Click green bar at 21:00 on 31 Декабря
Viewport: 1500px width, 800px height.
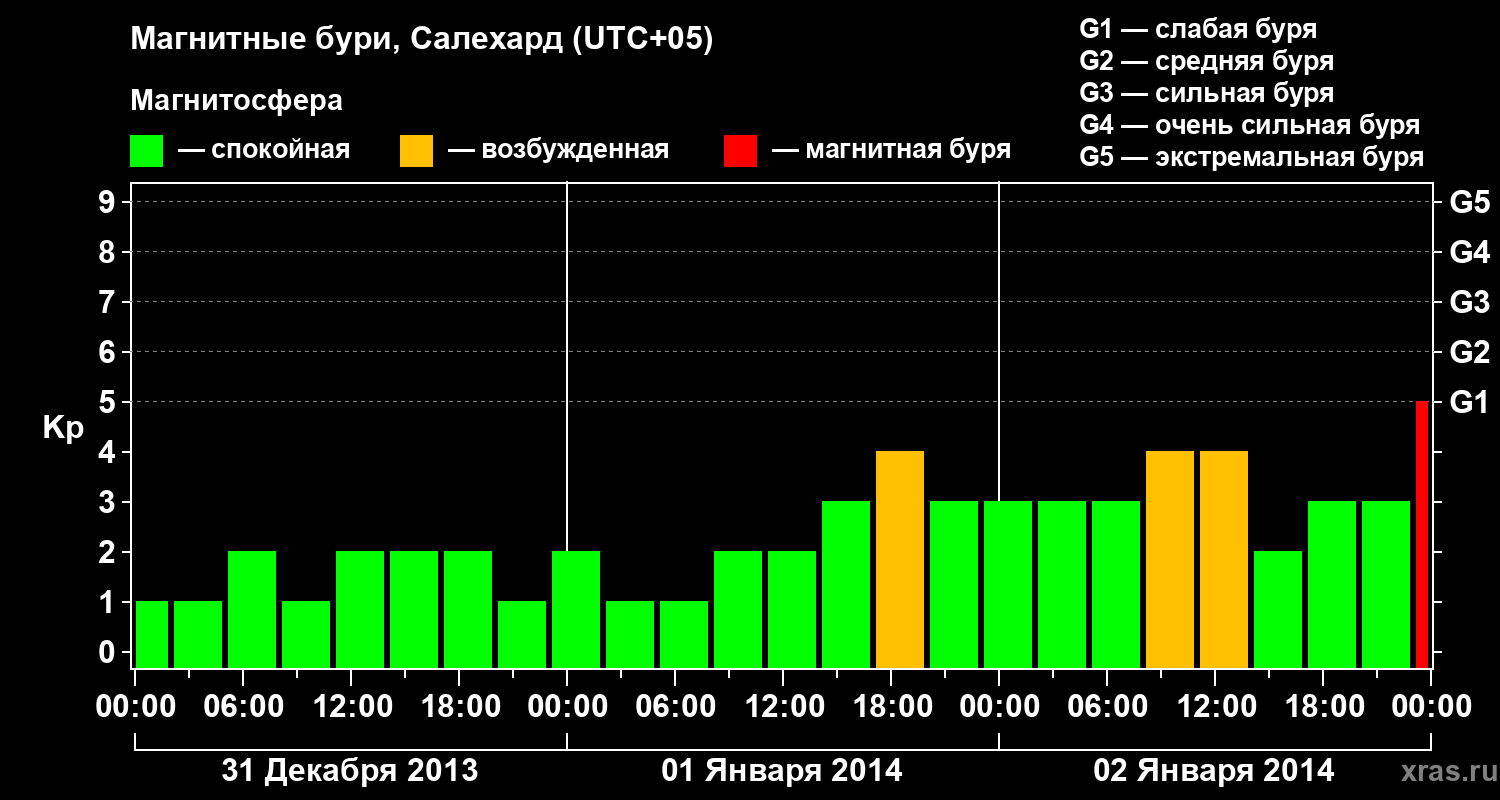pos(522,635)
